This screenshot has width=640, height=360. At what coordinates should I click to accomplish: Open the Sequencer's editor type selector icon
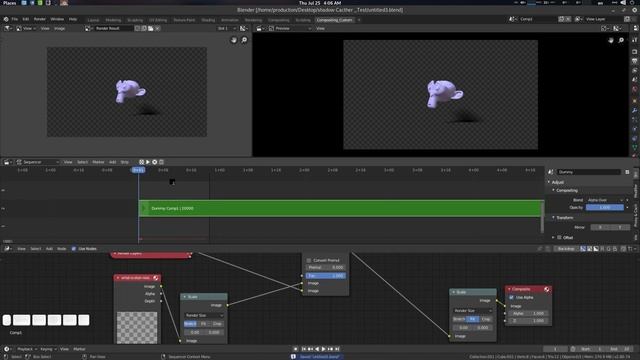pos(8,162)
